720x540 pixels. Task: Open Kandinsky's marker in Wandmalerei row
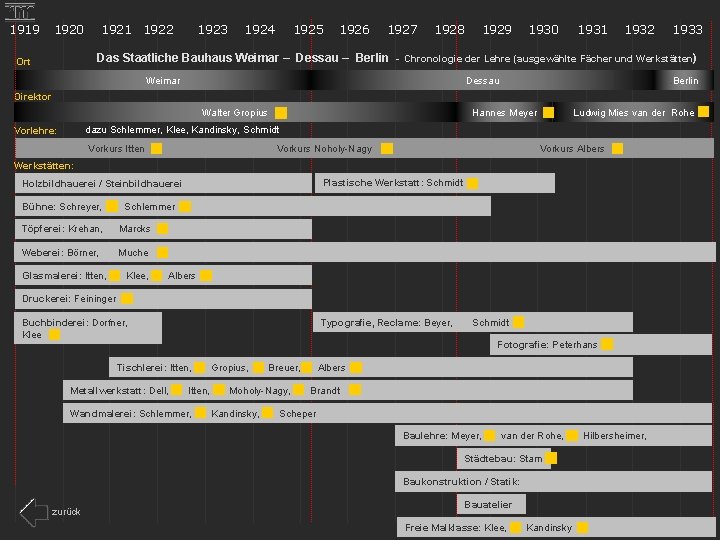(268, 413)
